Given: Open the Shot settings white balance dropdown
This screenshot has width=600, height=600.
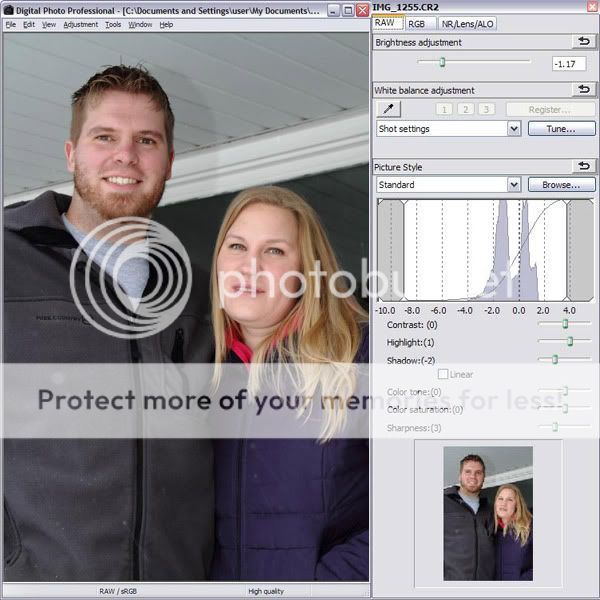Looking at the screenshot, I should pos(514,129).
